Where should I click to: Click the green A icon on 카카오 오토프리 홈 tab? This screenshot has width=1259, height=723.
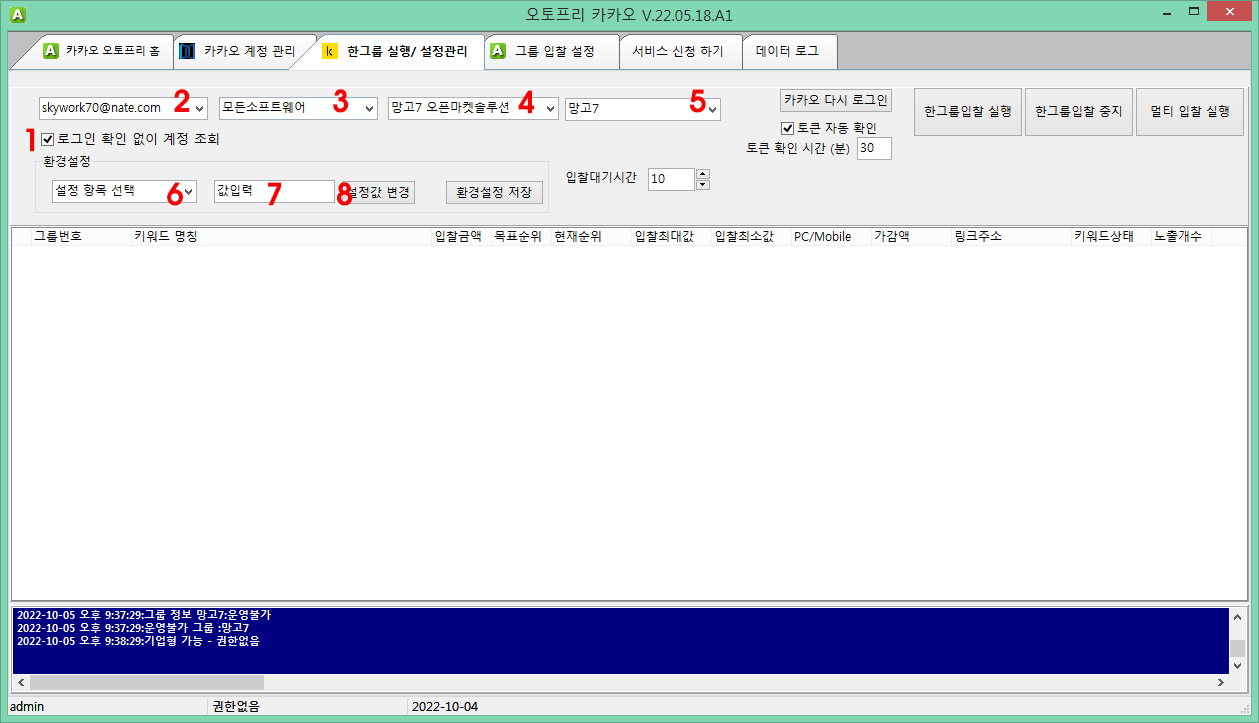(50, 49)
